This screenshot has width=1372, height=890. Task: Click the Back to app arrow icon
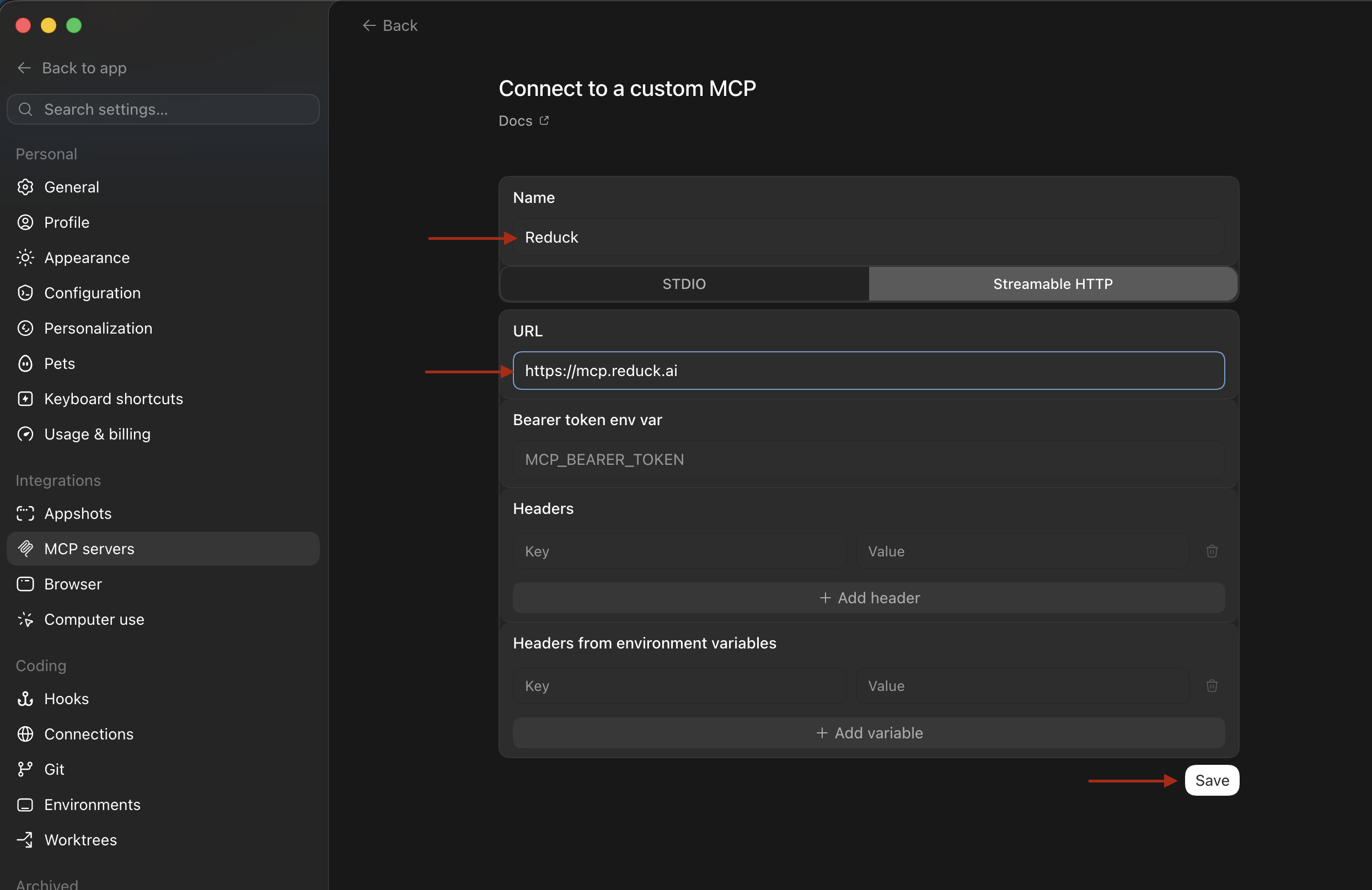pyautogui.click(x=24, y=68)
